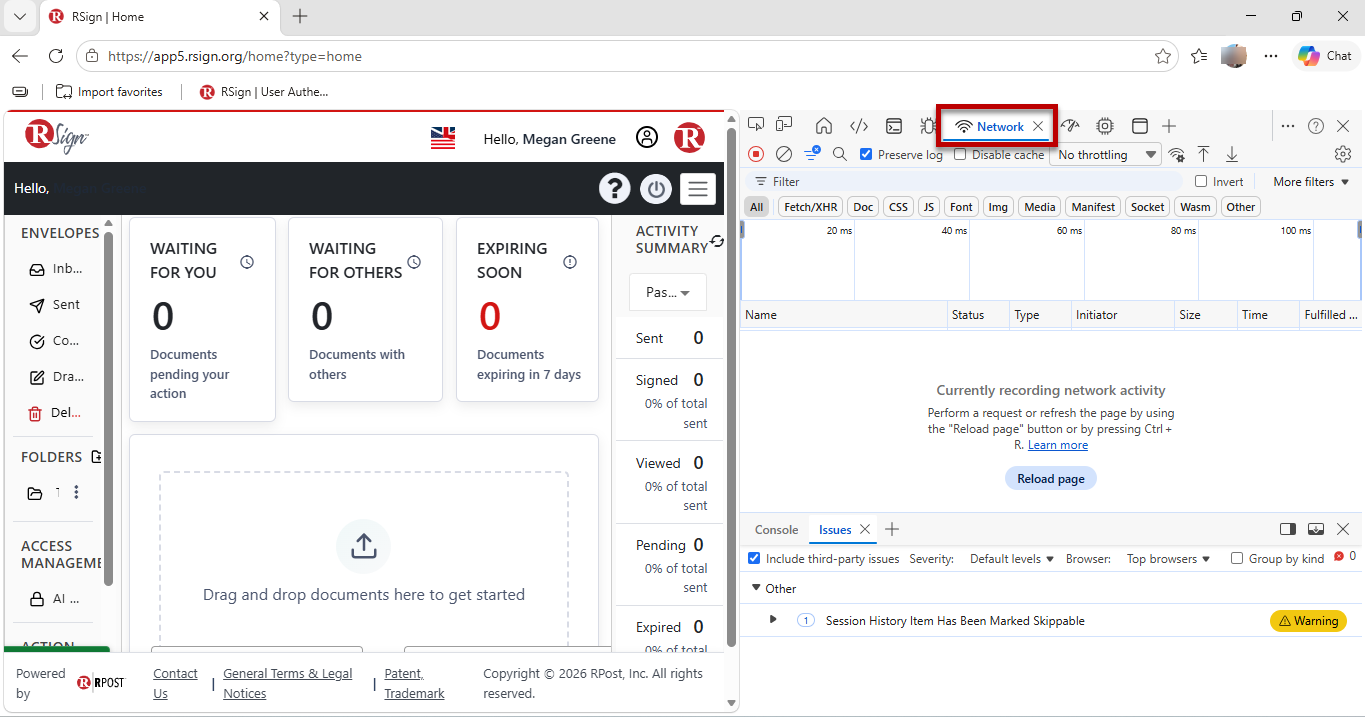The width and height of the screenshot is (1365, 717).
Task: Open the DevTools Welcome home tool
Action: pyautogui.click(x=824, y=126)
